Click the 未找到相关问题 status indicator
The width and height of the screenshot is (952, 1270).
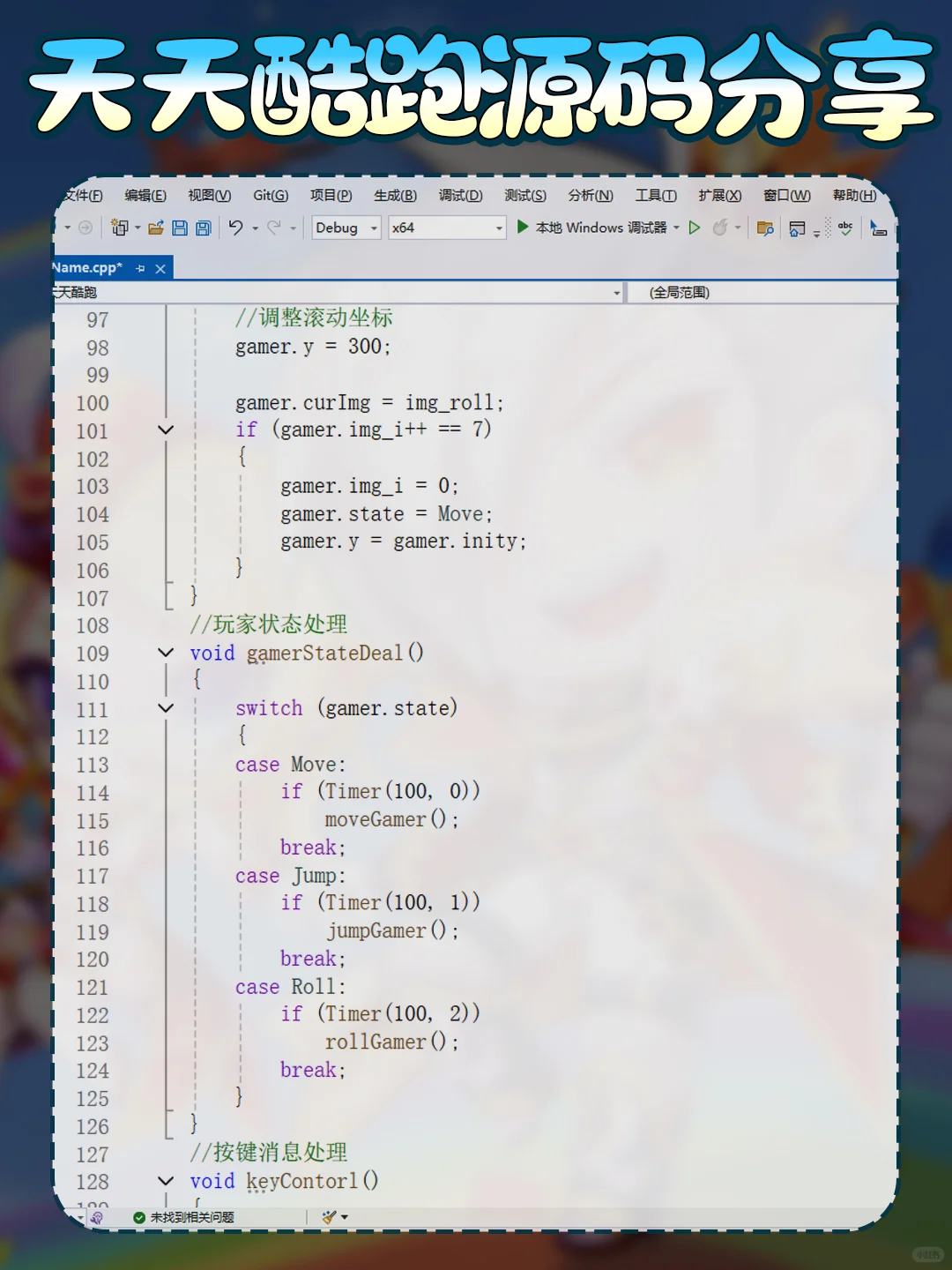[x=183, y=1217]
